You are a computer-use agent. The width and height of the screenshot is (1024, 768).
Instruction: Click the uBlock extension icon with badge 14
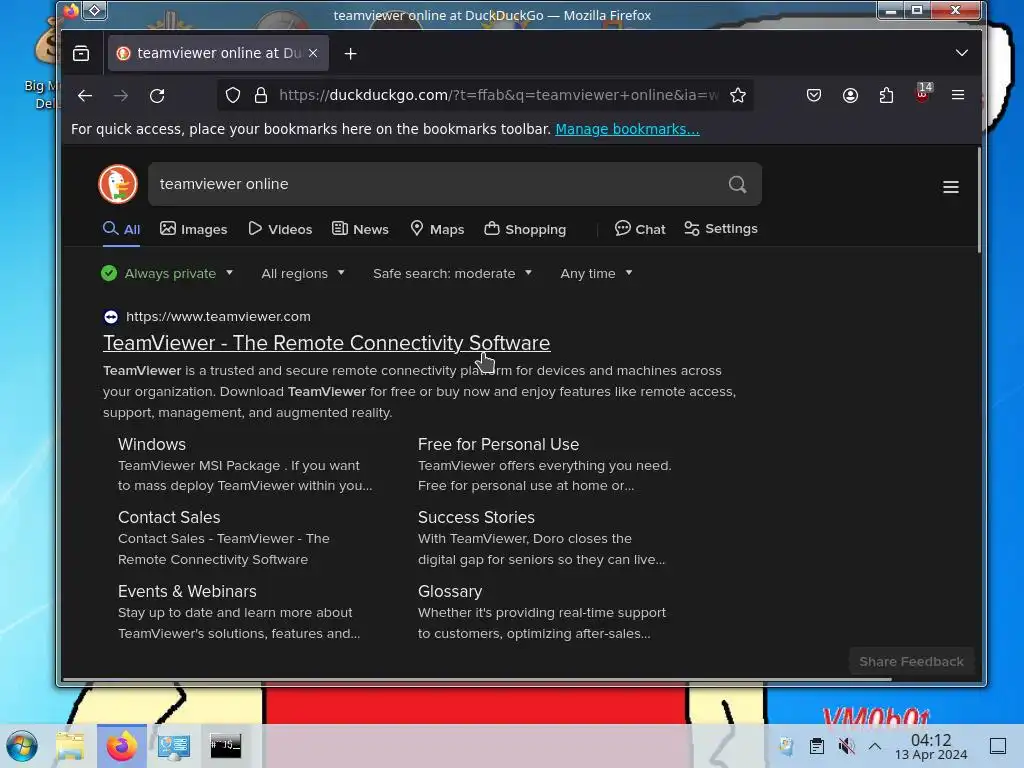[x=923, y=94]
